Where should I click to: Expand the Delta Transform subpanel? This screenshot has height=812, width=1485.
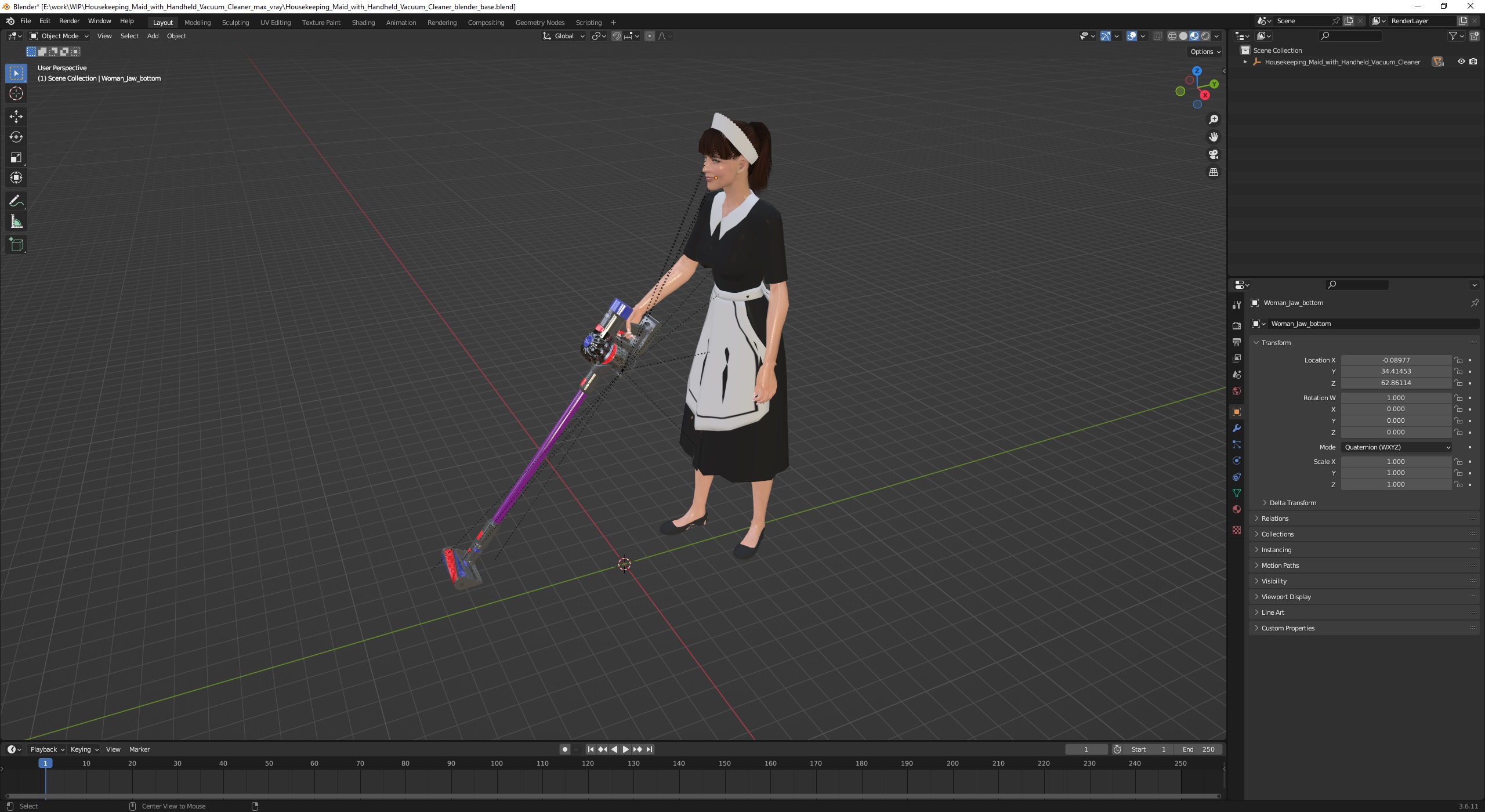[1292, 503]
